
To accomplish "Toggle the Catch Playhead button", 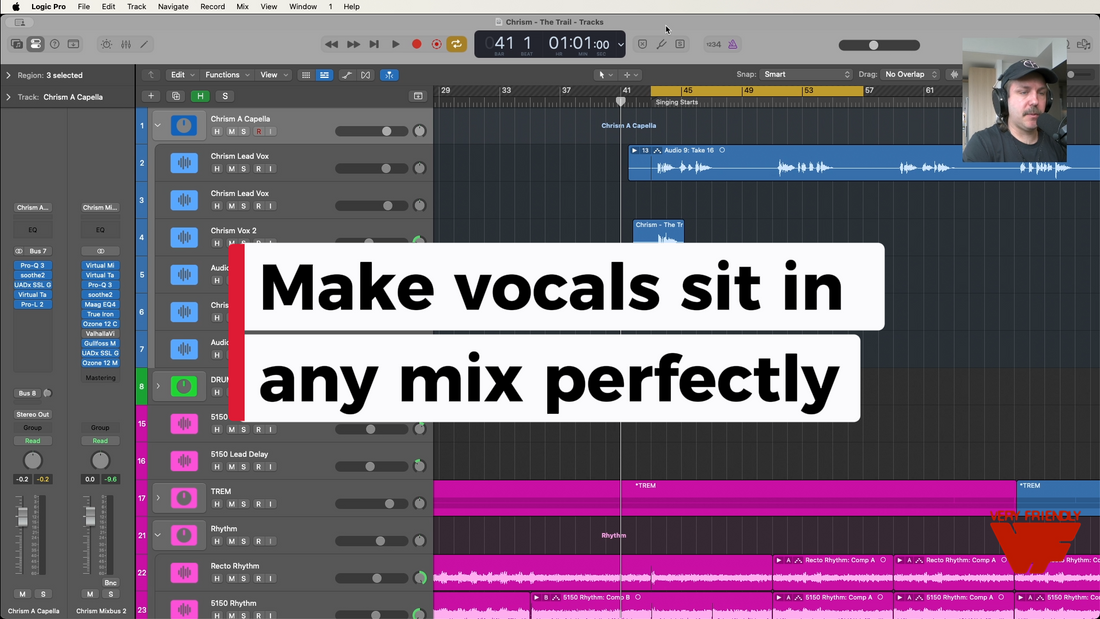I will [389, 74].
